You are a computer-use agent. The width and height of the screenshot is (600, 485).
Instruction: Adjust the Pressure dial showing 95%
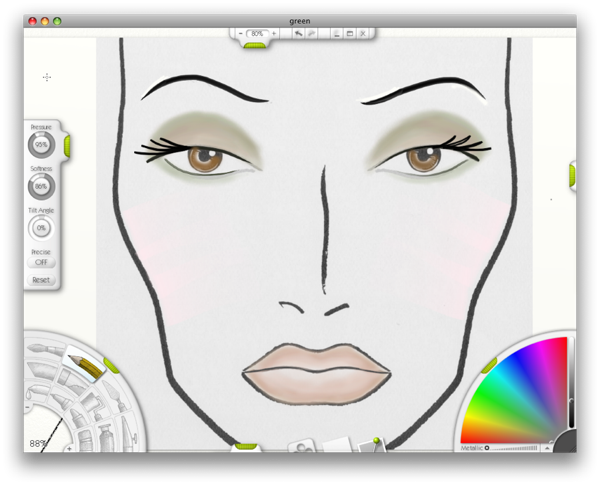pos(41,145)
